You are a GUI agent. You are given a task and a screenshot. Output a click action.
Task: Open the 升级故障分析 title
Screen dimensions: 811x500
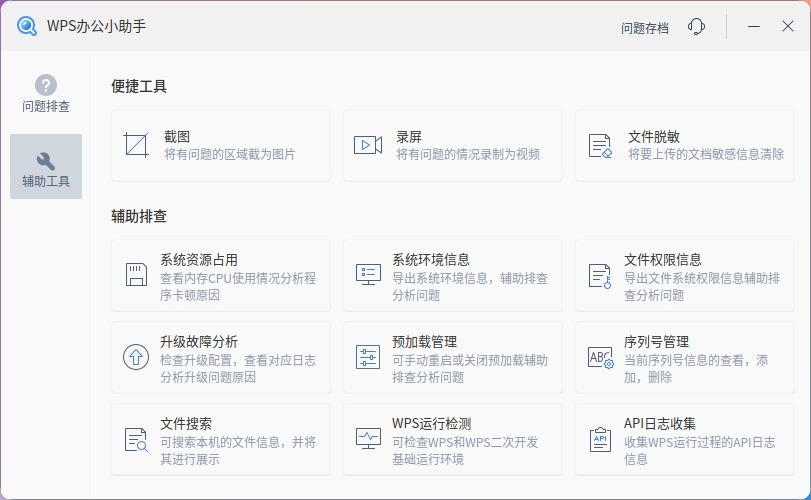point(199,342)
